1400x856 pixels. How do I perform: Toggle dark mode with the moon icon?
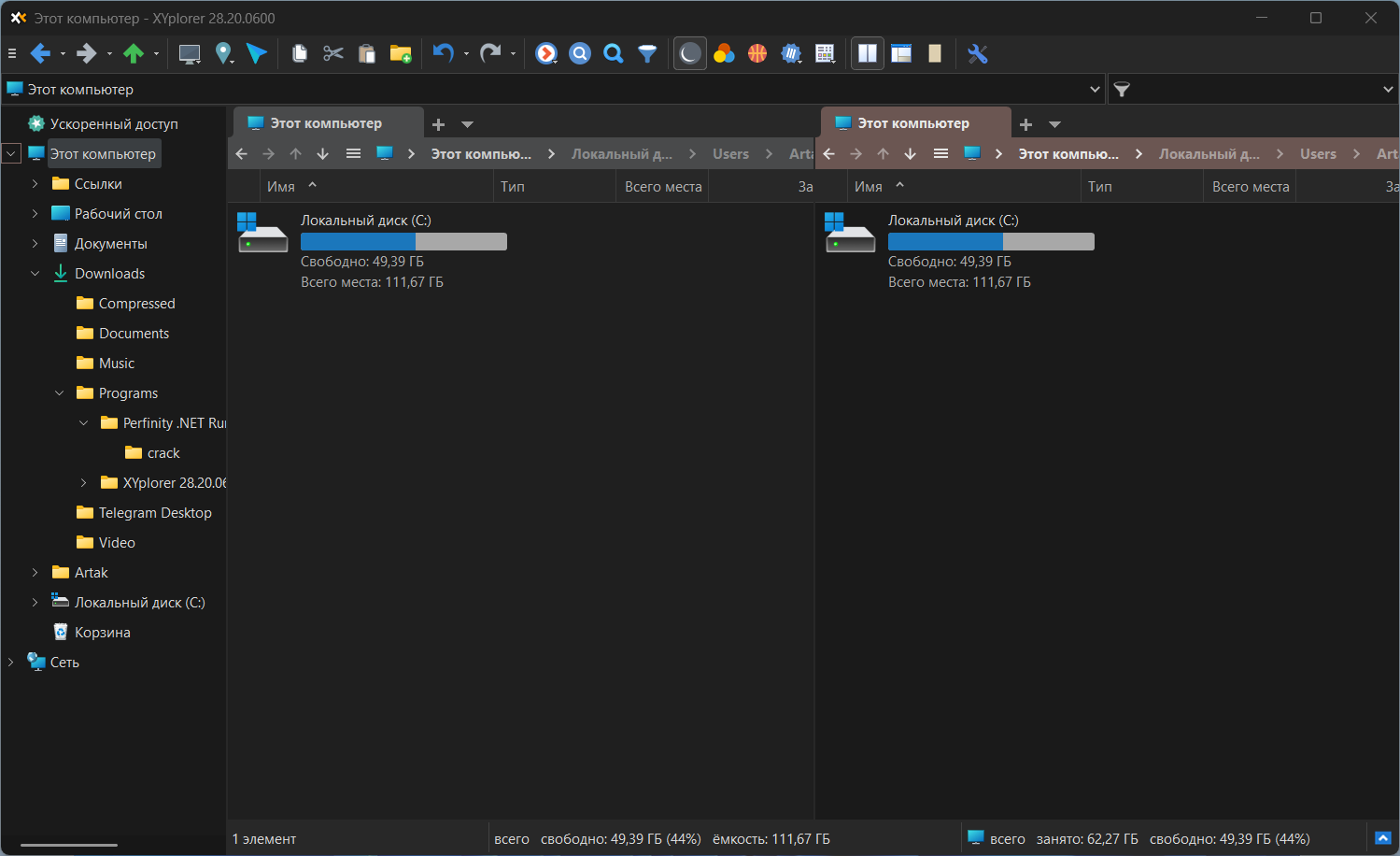point(690,53)
